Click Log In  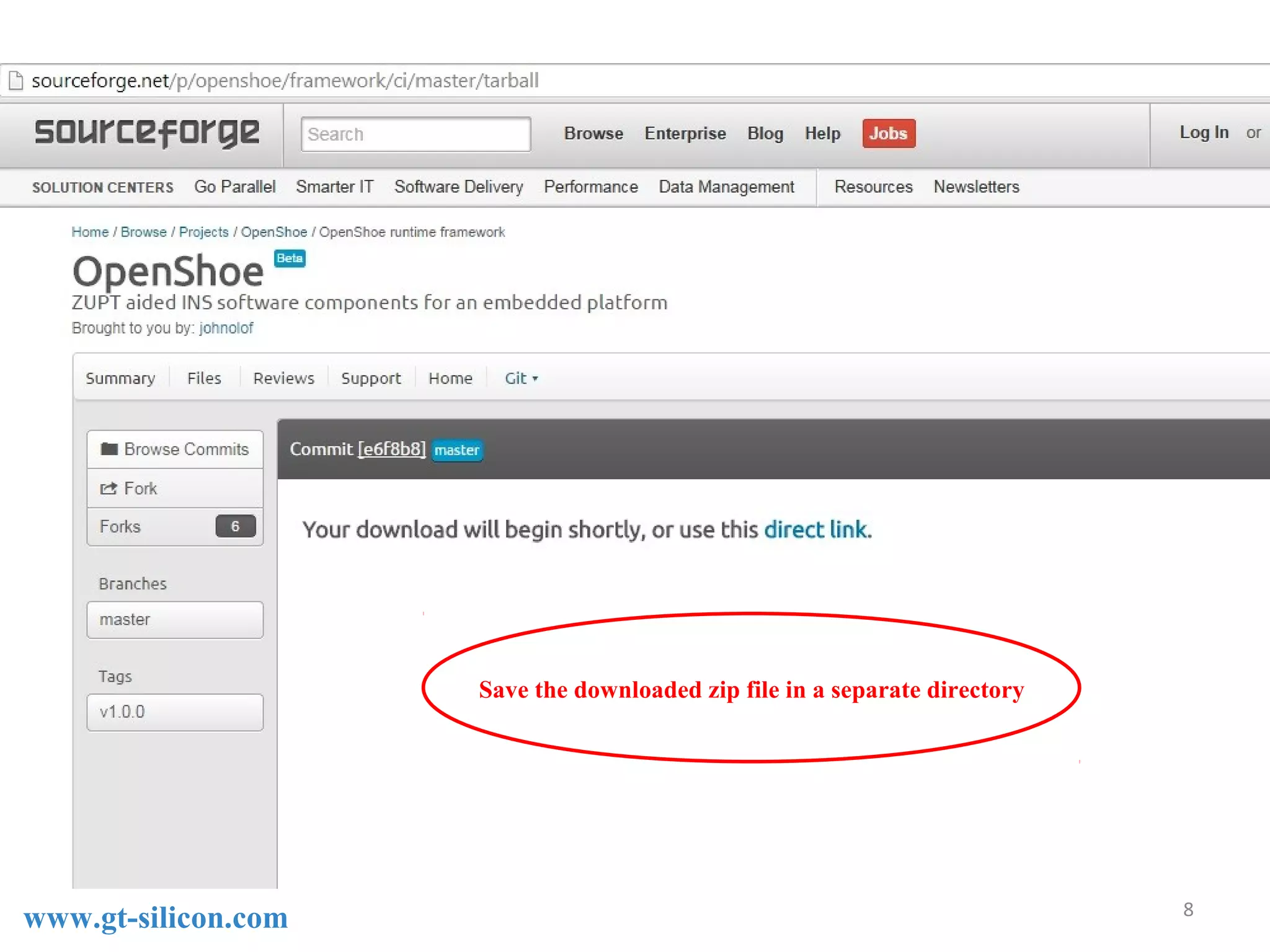coord(1204,132)
